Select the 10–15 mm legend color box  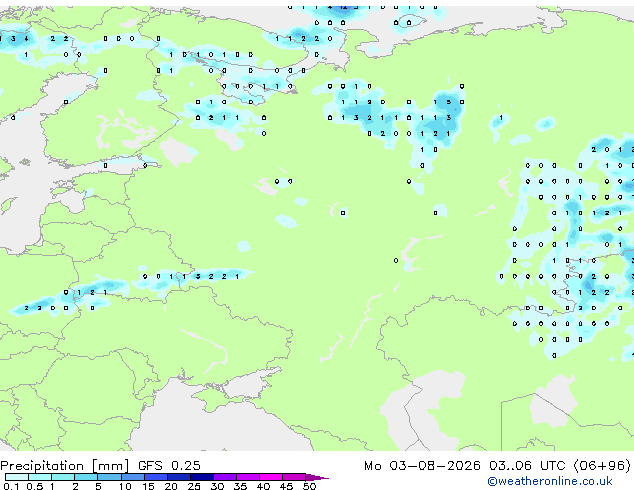pyautogui.click(x=132, y=477)
